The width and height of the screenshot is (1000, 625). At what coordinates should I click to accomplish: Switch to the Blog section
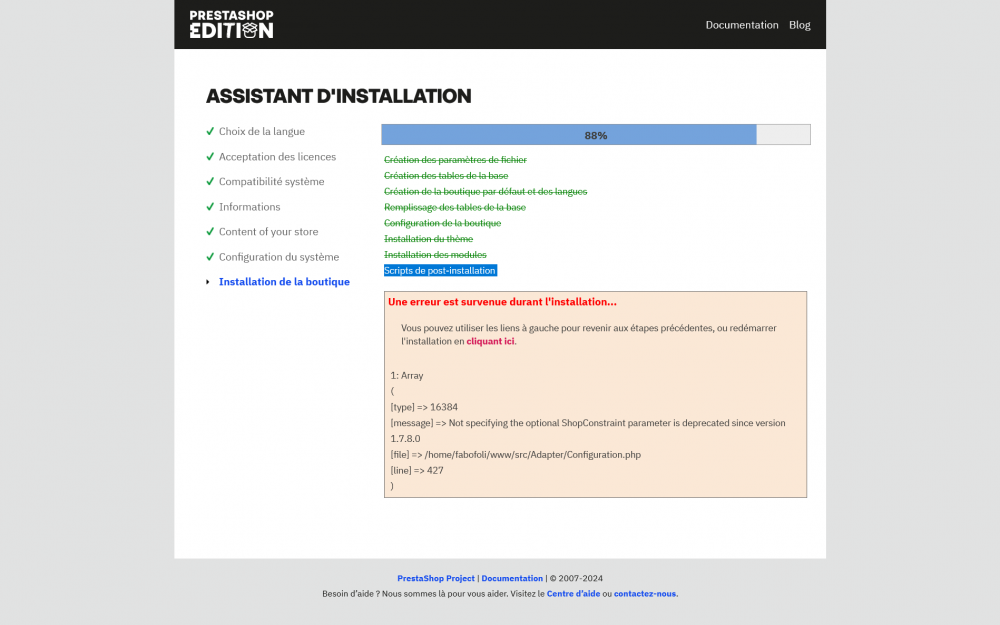tap(799, 25)
